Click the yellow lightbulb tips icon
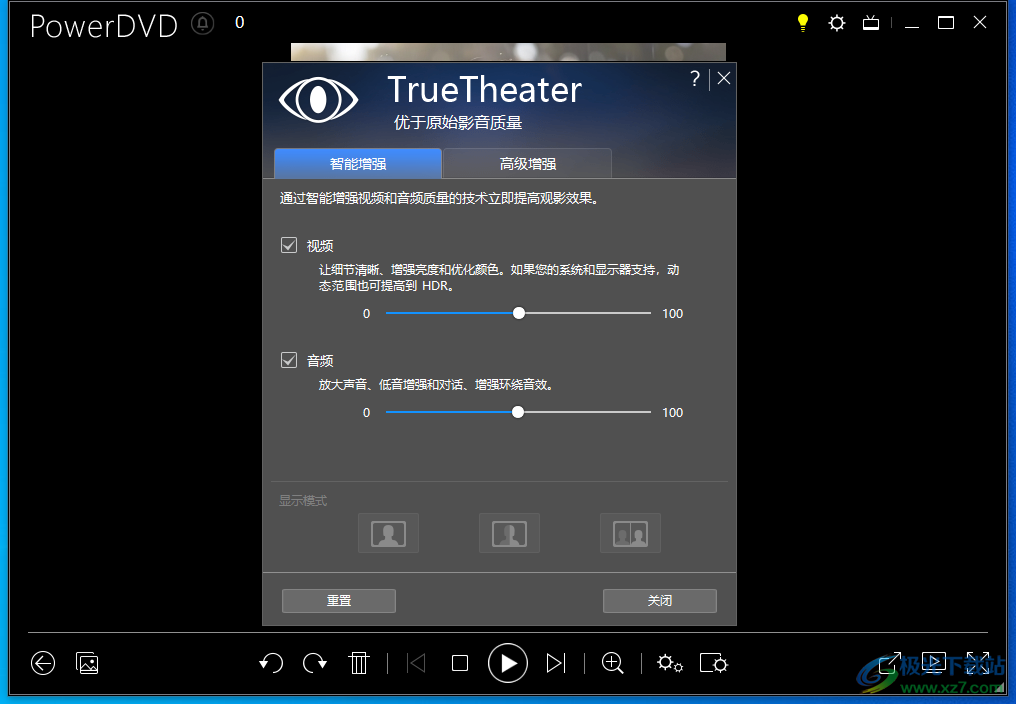 coord(803,23)
